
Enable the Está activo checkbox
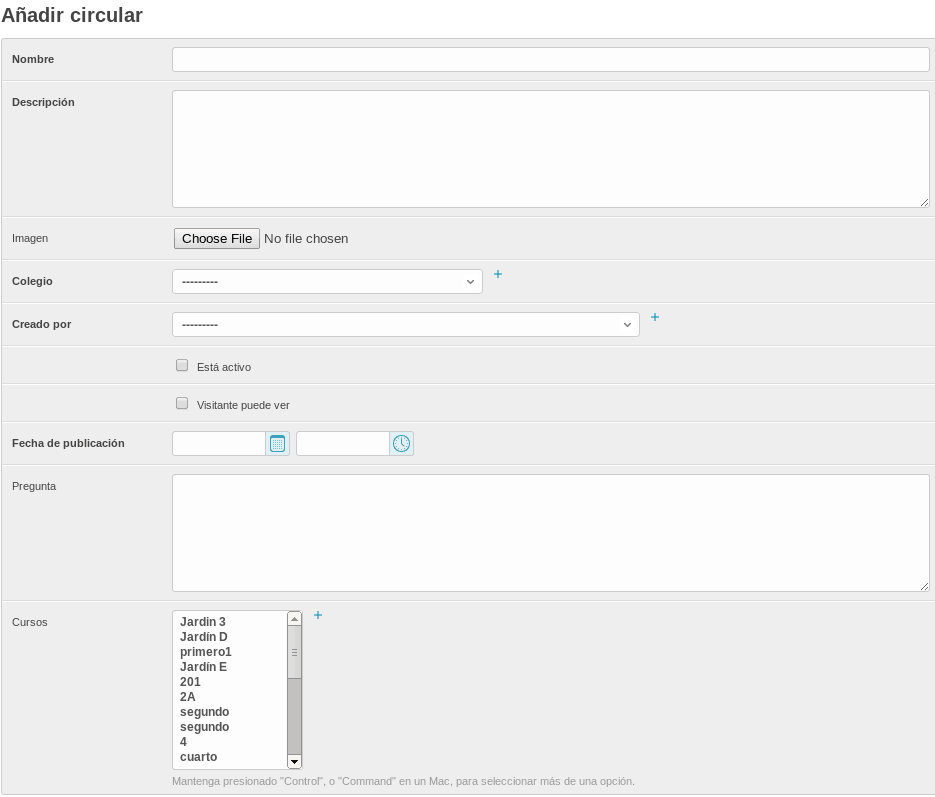click(182, 366)
